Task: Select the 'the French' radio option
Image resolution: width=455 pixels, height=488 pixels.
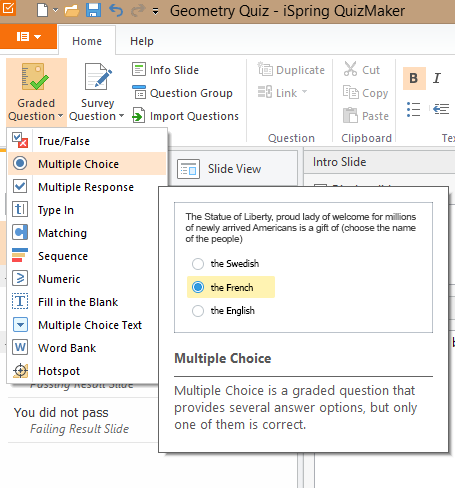Action: 198,287
